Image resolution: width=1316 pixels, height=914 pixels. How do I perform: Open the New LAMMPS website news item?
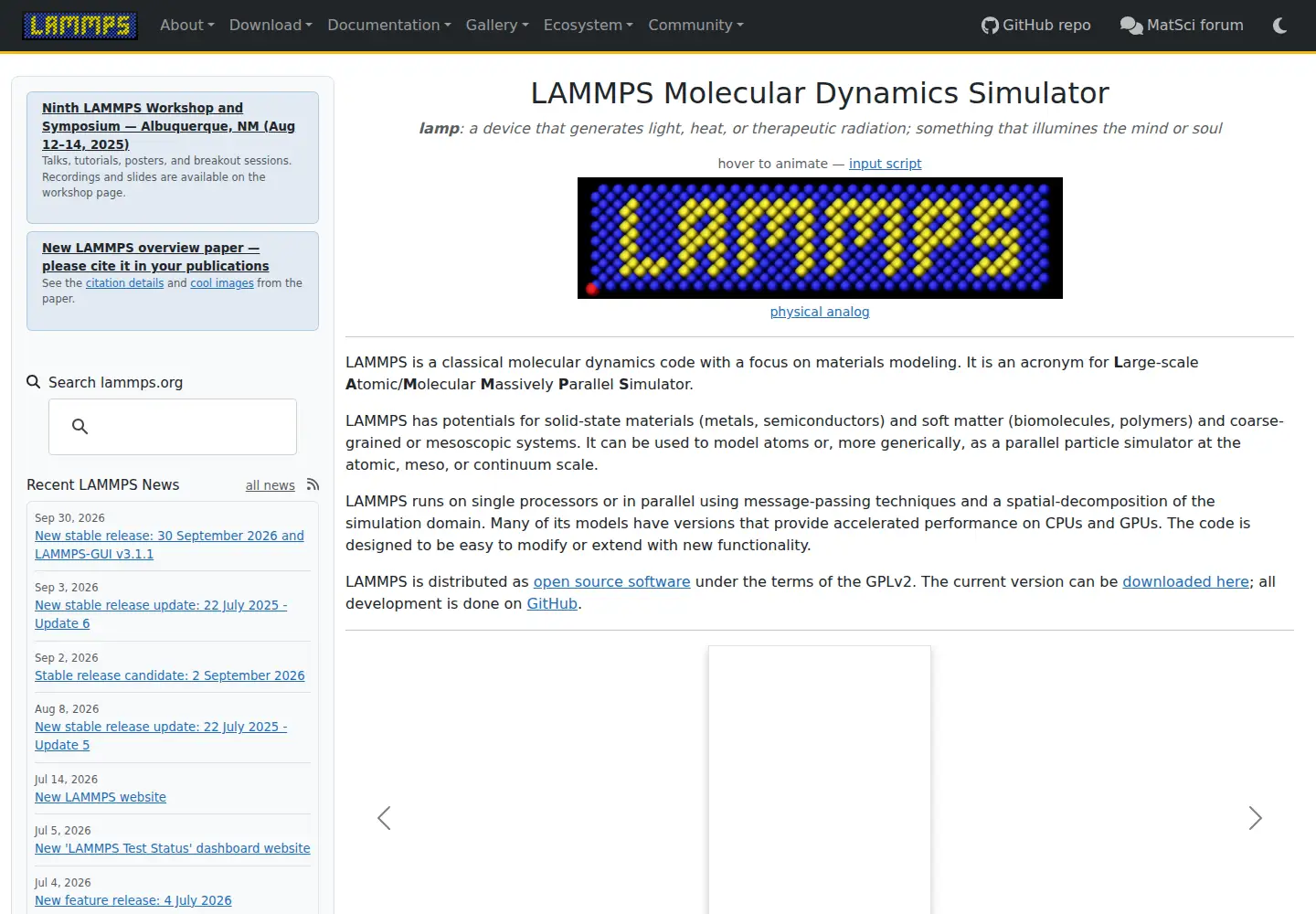tap(101, 797)
